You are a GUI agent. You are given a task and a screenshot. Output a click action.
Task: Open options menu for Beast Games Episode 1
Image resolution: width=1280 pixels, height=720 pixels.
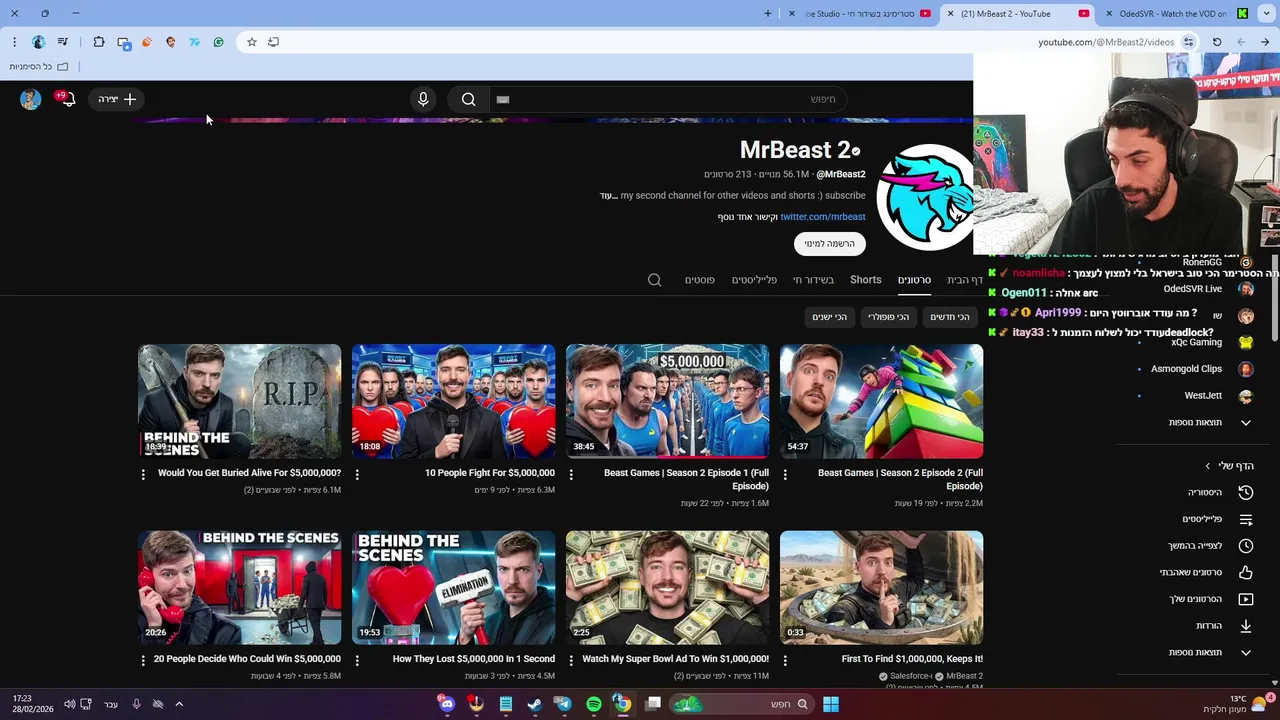571,474
